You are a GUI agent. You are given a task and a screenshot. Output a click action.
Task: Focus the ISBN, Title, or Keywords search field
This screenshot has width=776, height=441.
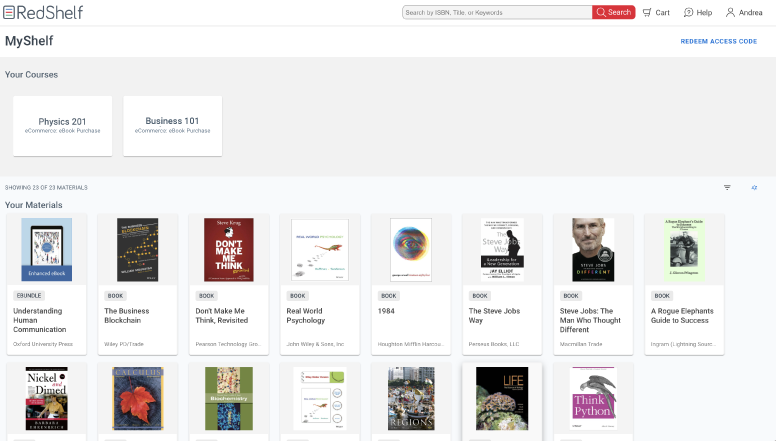[x=497, y=12]
